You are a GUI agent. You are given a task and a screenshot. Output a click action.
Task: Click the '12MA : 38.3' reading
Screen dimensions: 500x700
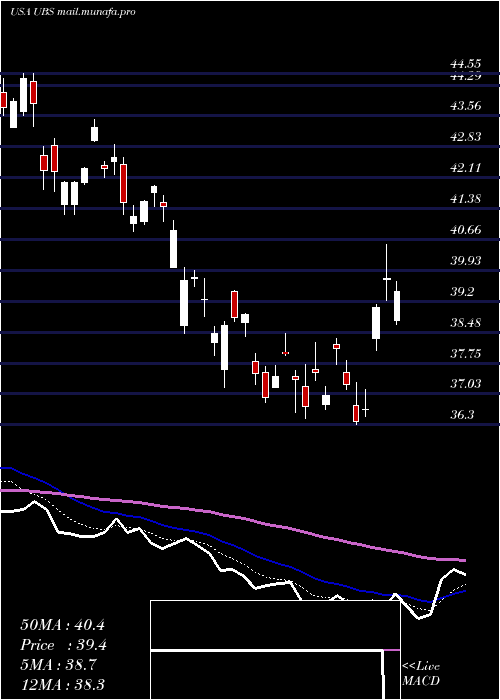coord(62,685)
